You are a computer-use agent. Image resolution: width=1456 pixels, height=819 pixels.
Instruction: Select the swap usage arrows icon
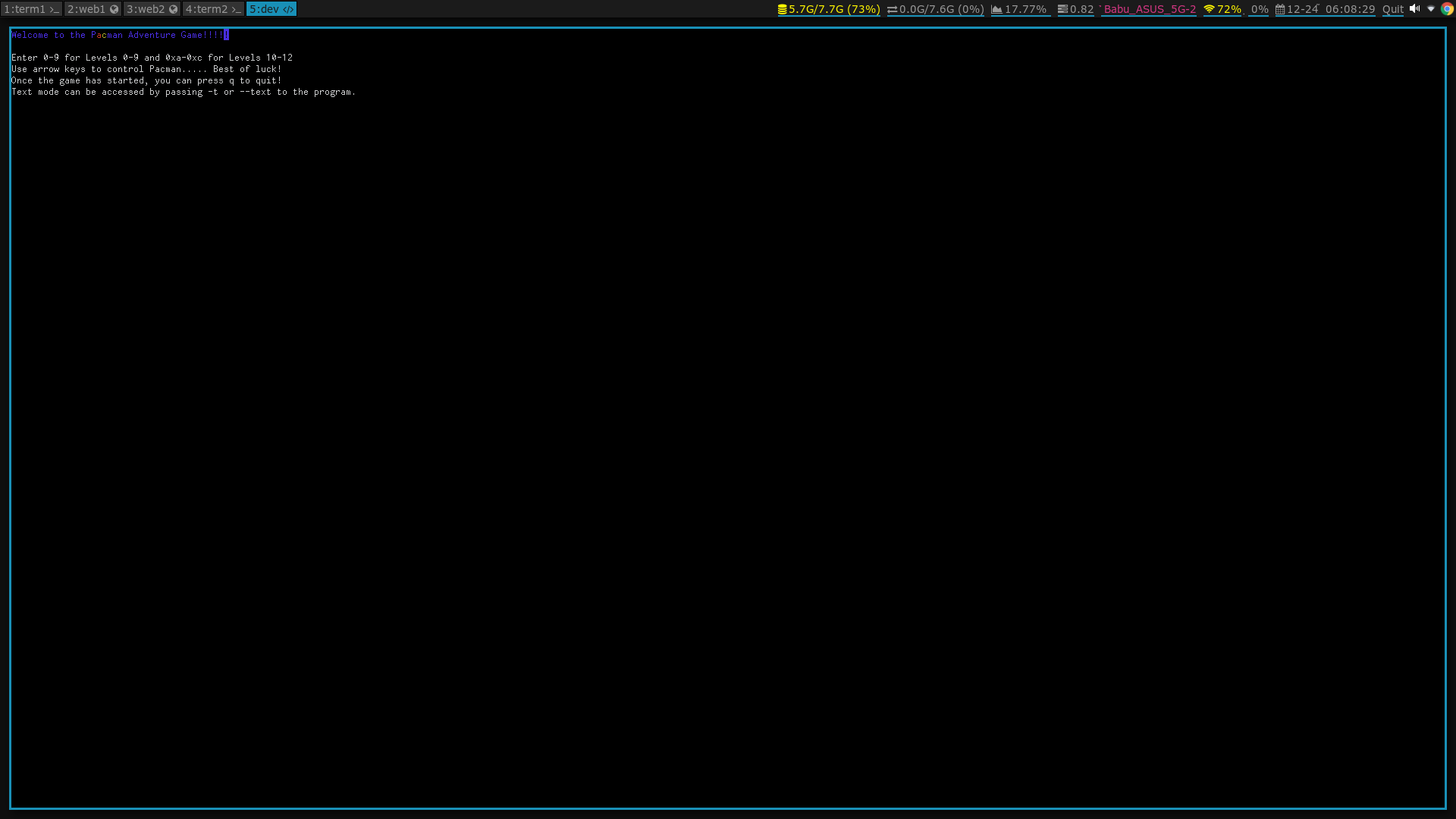[x=893, y=9]
